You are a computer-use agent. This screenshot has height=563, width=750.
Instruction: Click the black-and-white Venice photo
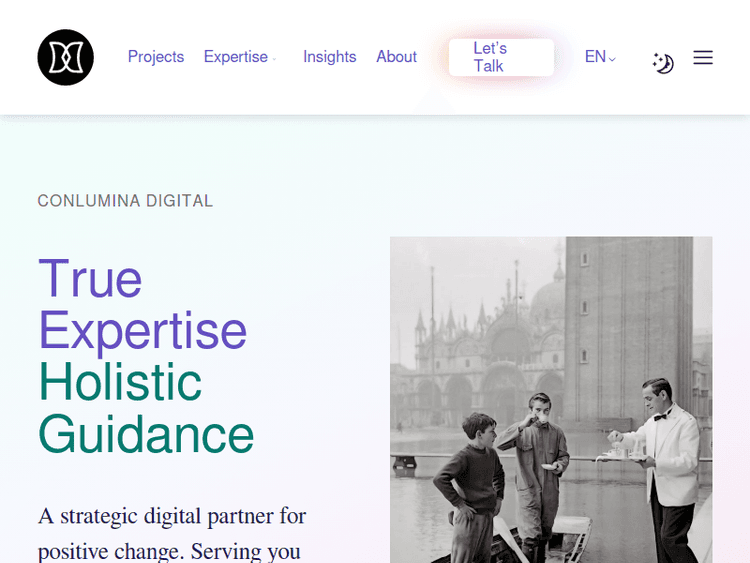point(550,400)
